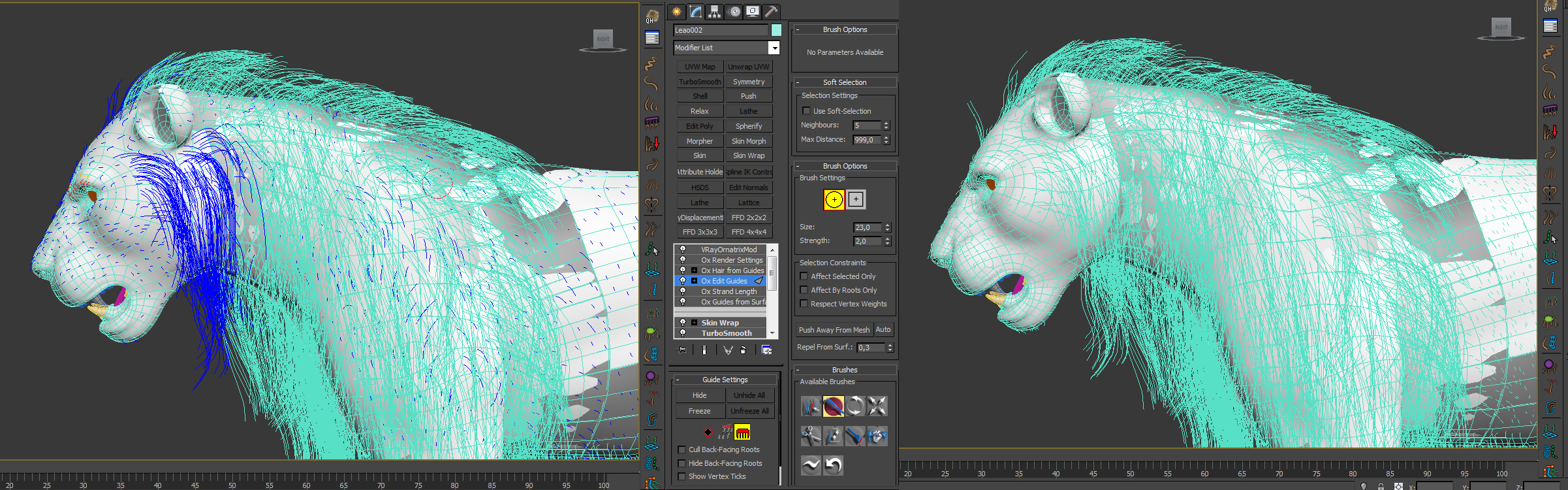Click the Configure Modifier Sets icon
Viewport: 1568px width, 490px height.
pos(766,350)
